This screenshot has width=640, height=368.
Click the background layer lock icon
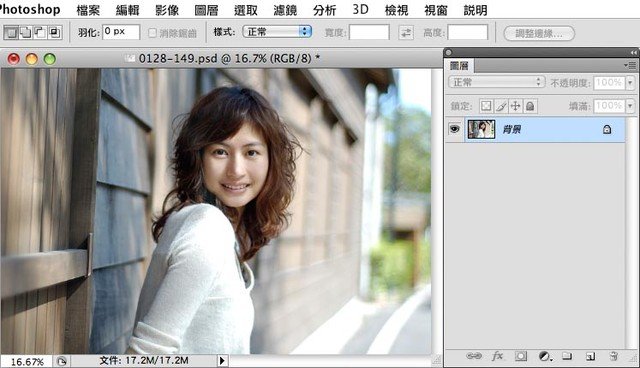607,130
